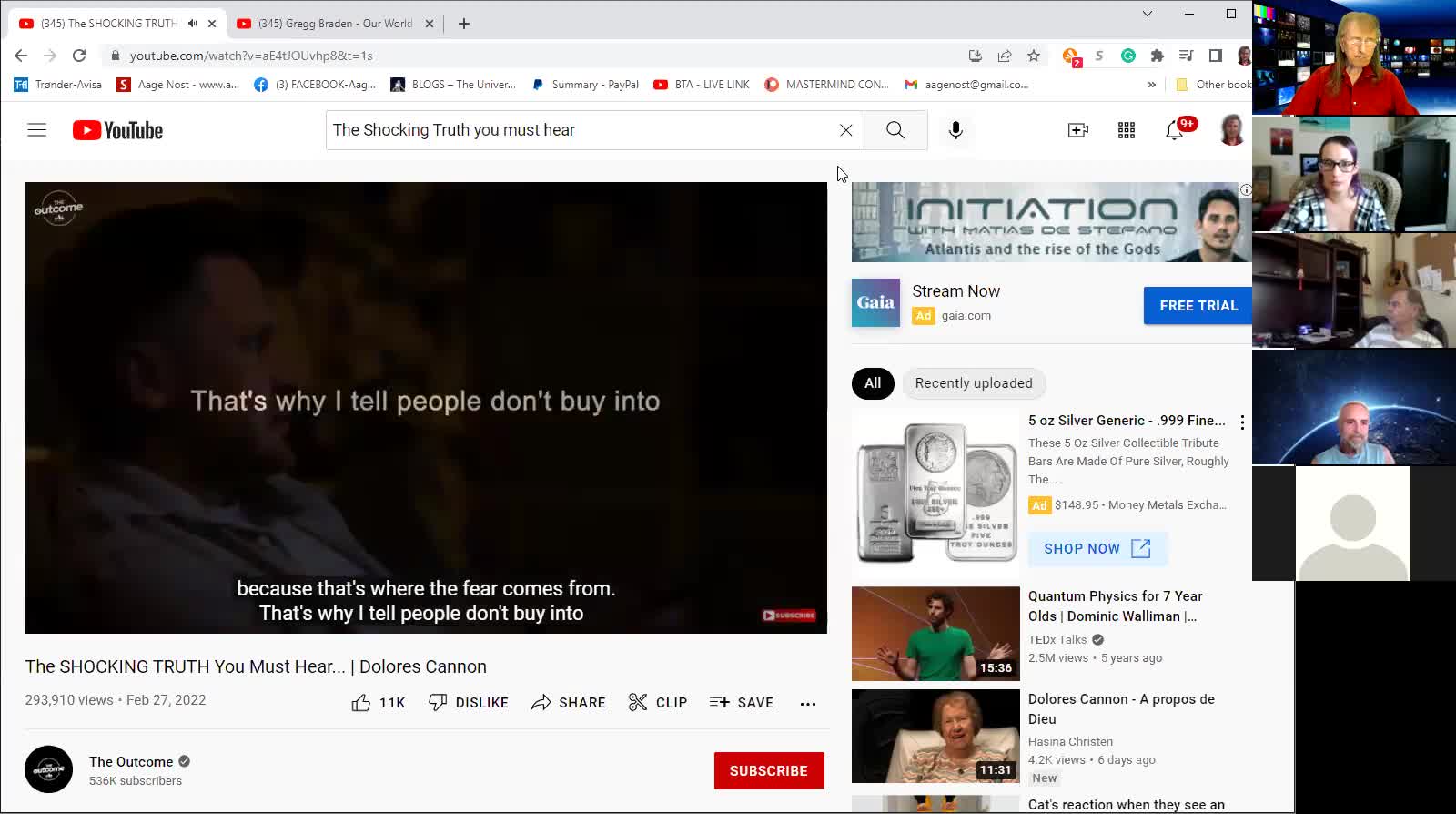
Task: Open the Trønder-Avisa bookmark
Action: click(x=58, y=85)
